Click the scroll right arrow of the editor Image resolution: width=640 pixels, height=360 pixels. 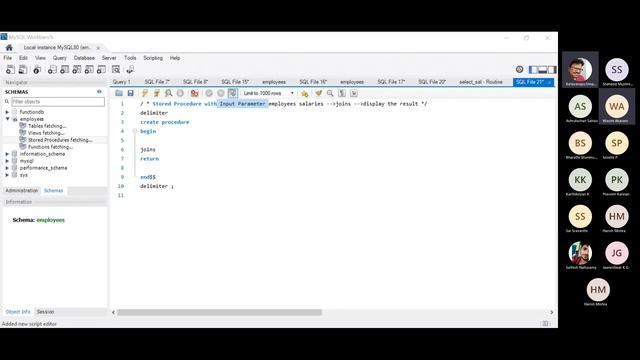click(552, 312)
